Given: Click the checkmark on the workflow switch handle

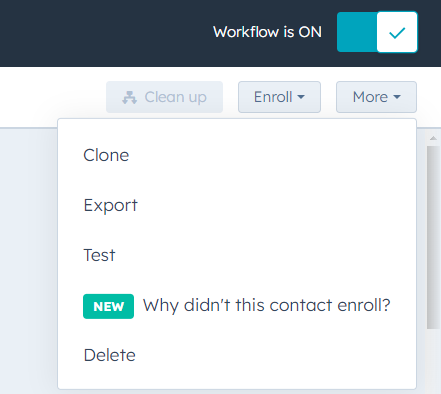Looking at the screenshot, I should 397,33.
